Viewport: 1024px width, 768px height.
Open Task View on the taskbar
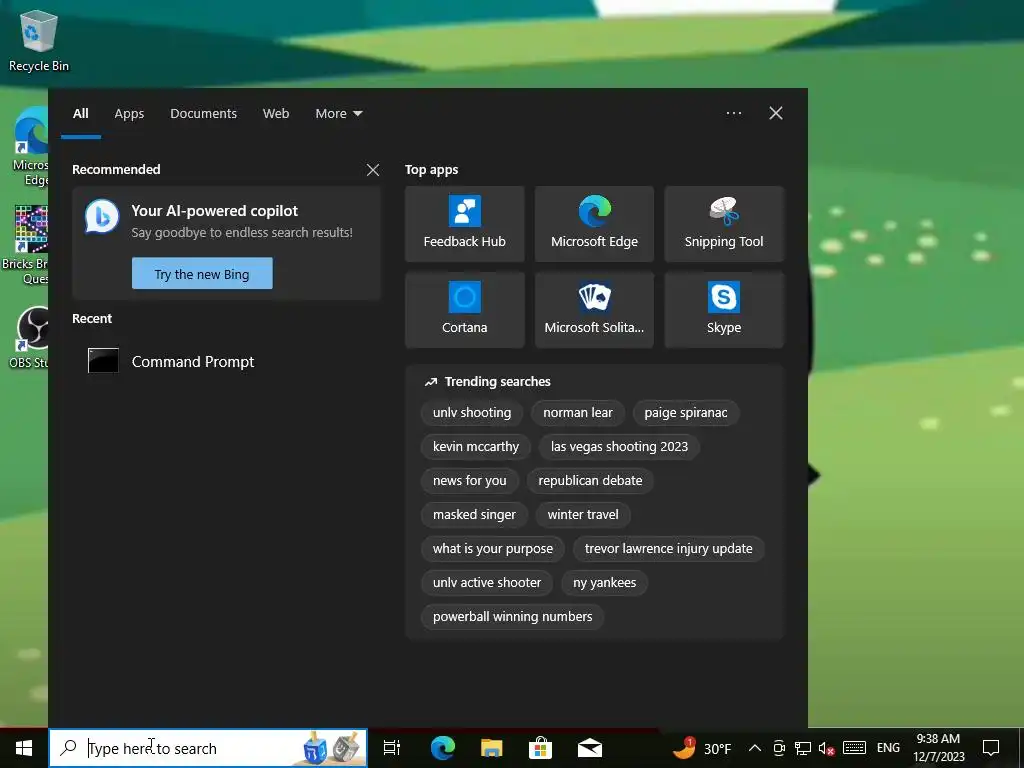392,748
